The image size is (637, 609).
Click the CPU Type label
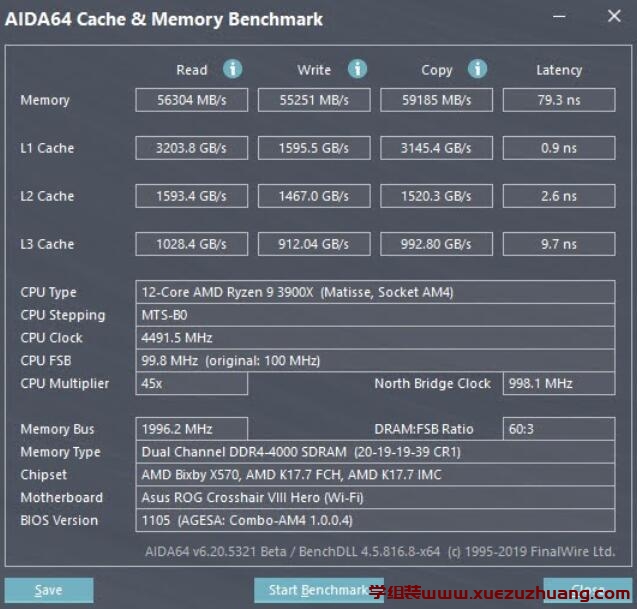click(48, 293)
